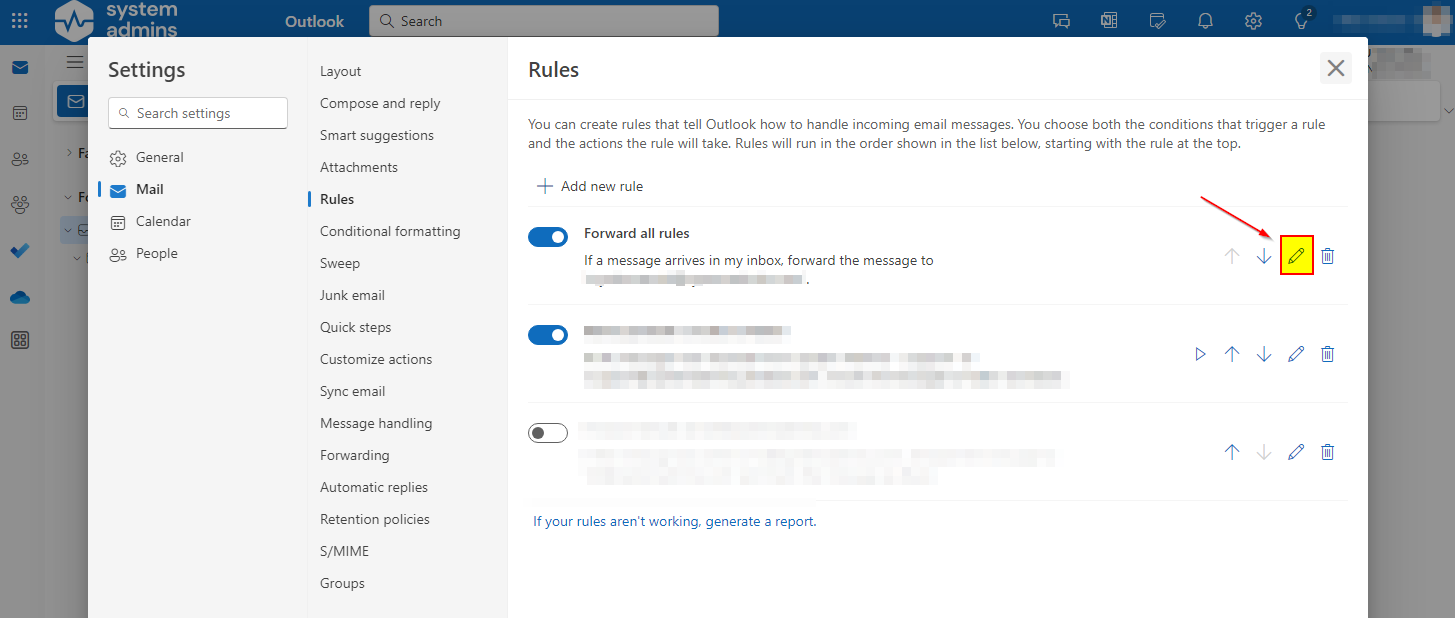Open the Tips lightbulb icon
The image size is (1455, 618).
(1301, 20)
